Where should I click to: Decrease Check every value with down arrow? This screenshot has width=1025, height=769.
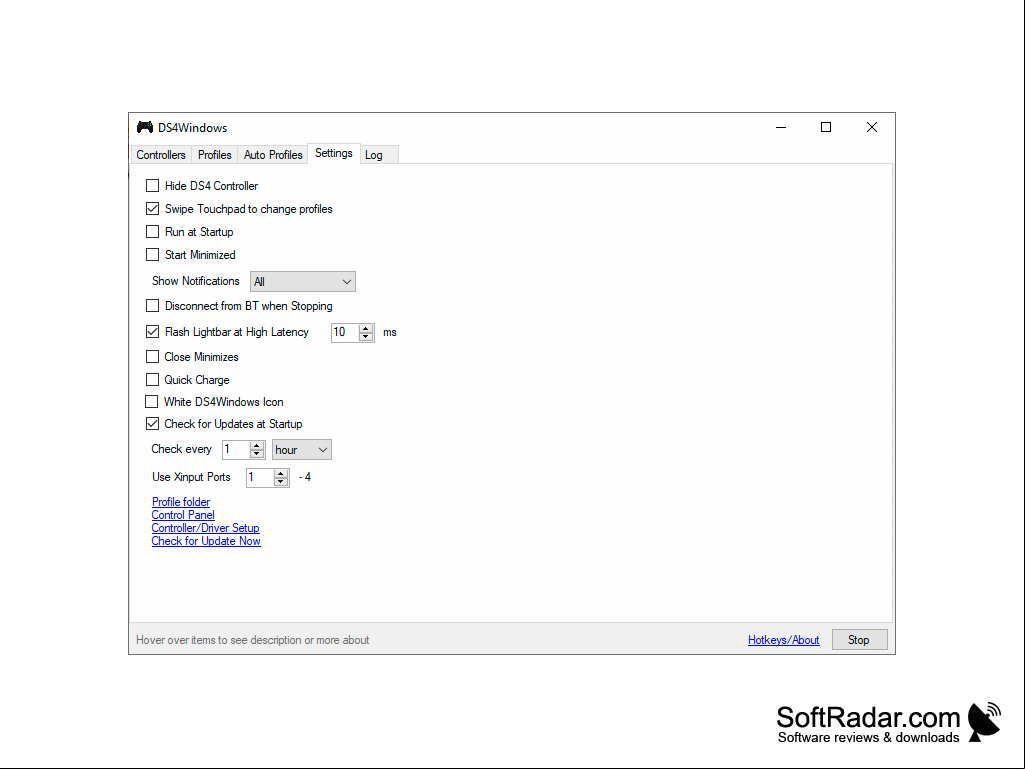click(x=257, y=454)
